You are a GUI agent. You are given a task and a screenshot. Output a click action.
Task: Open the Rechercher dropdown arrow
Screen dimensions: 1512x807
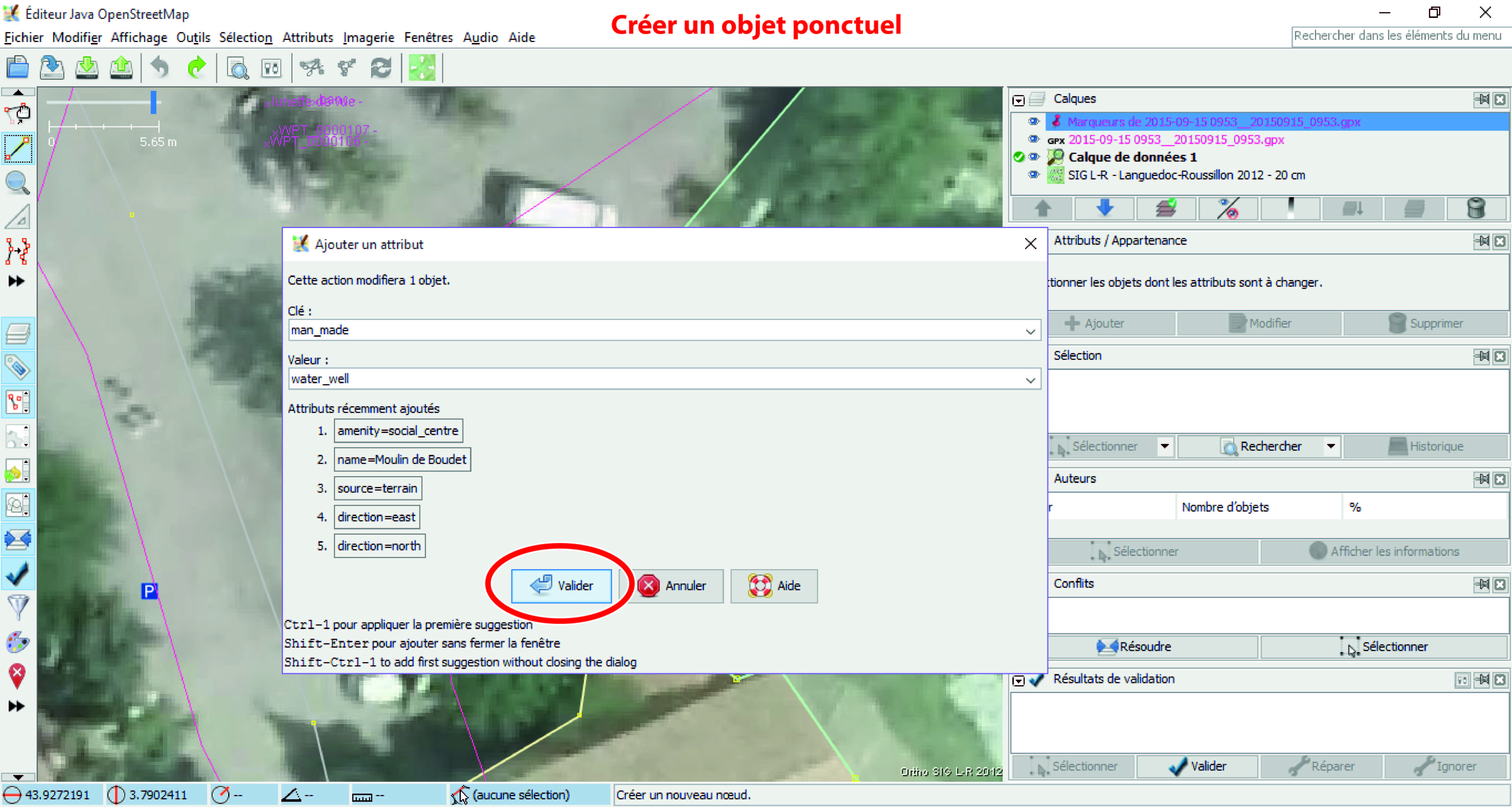coord(1331,446)
